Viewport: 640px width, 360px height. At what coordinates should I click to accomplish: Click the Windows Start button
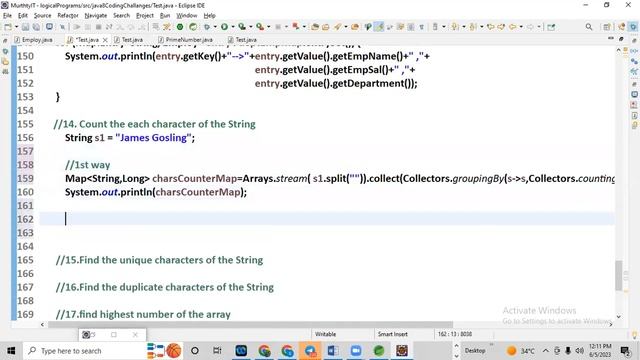[x=11, y=351]
